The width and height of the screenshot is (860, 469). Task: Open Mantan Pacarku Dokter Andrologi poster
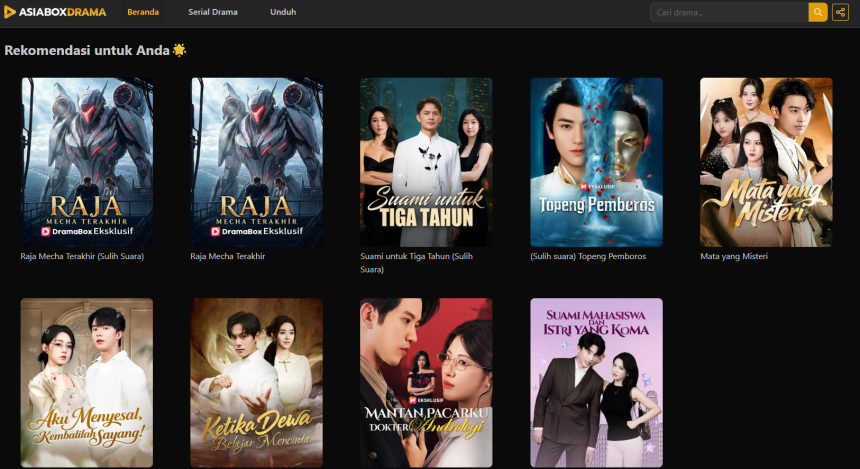[426, 383]
